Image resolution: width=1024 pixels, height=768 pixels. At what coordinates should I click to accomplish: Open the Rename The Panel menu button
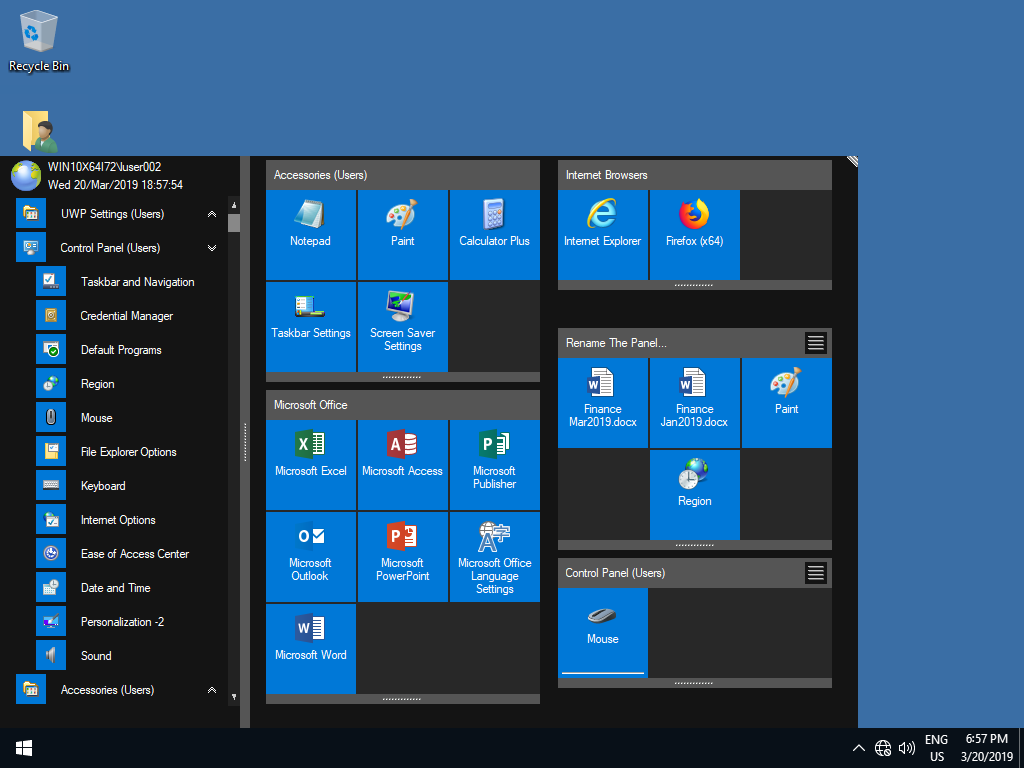coord(816,343)
